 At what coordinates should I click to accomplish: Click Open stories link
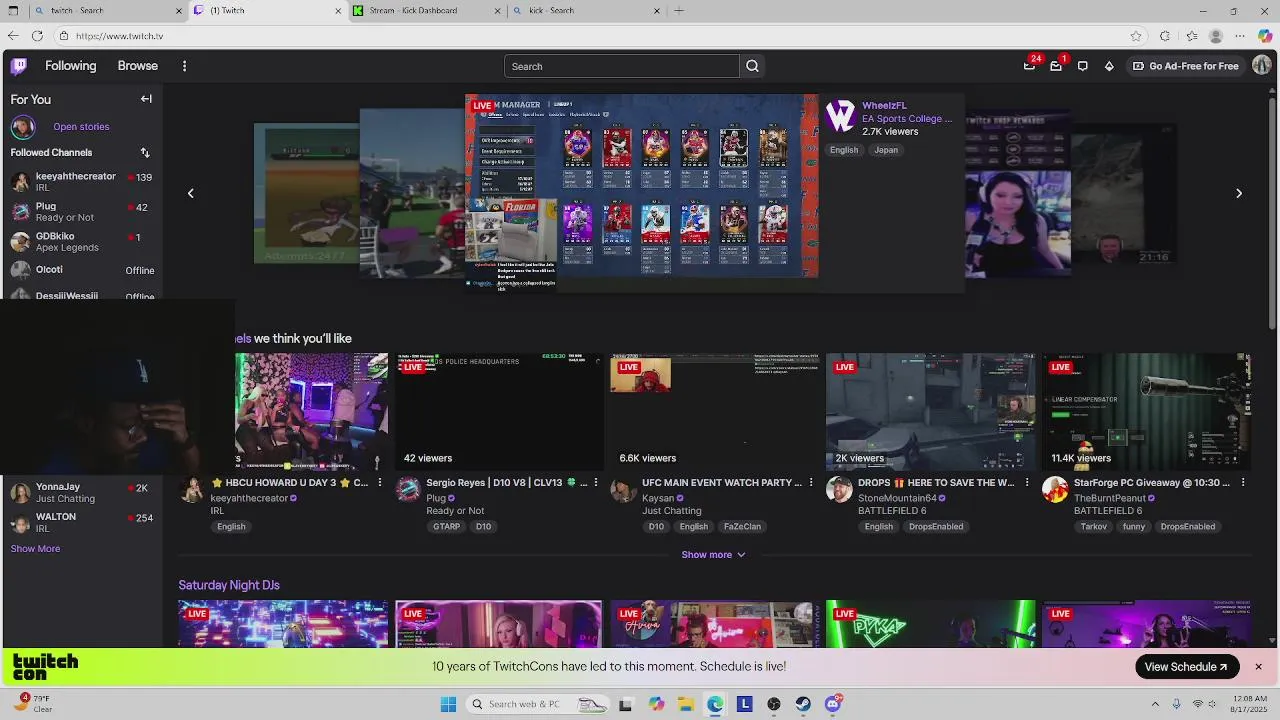pyautogui.click(x=81, y=127)
